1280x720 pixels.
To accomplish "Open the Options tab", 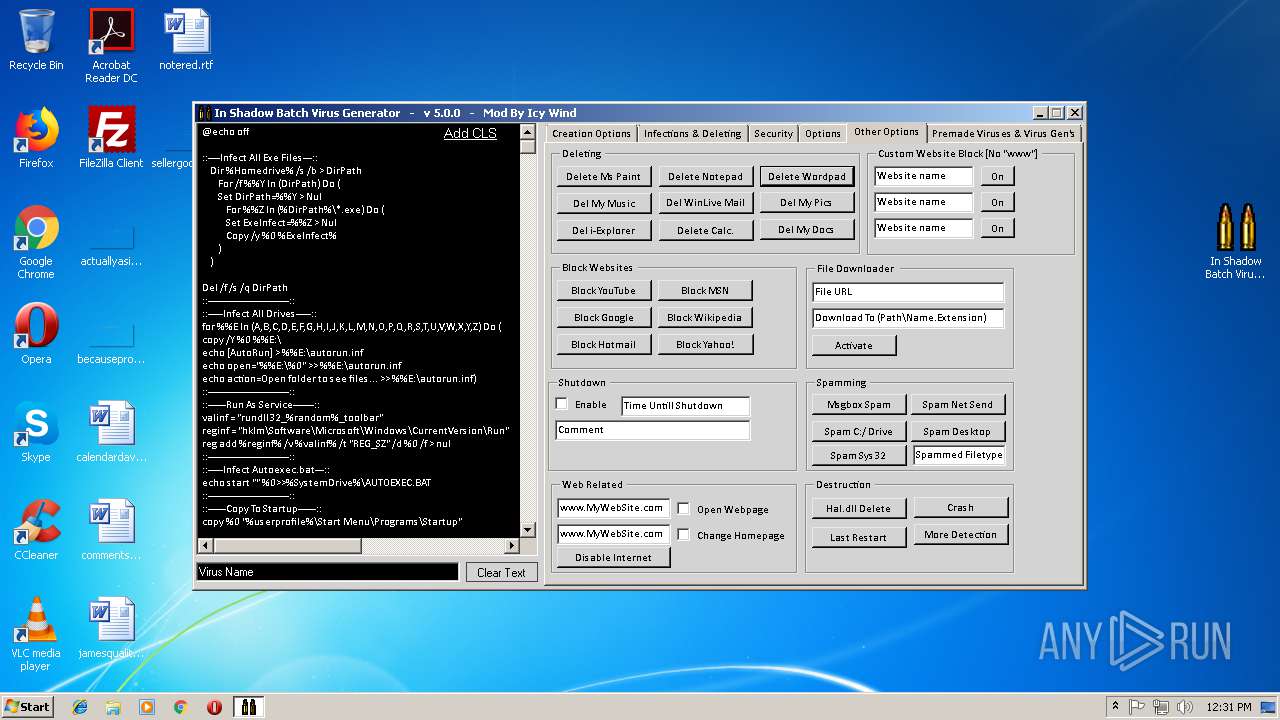I will pos(822,133).
